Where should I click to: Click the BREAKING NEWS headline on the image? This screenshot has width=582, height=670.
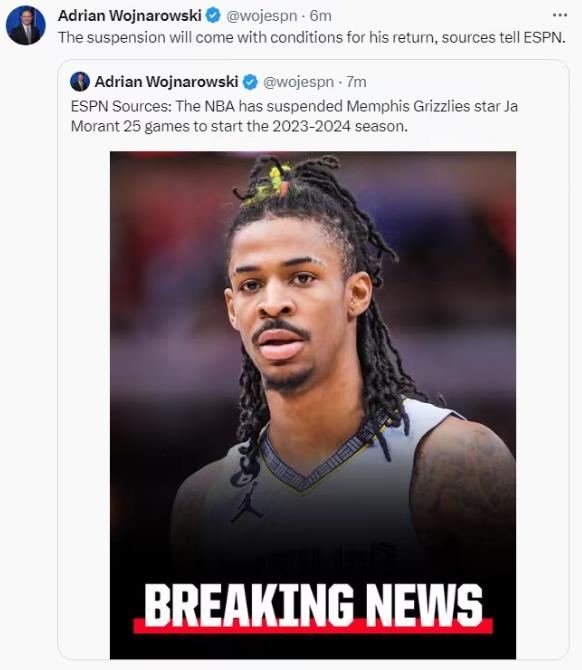313,605
